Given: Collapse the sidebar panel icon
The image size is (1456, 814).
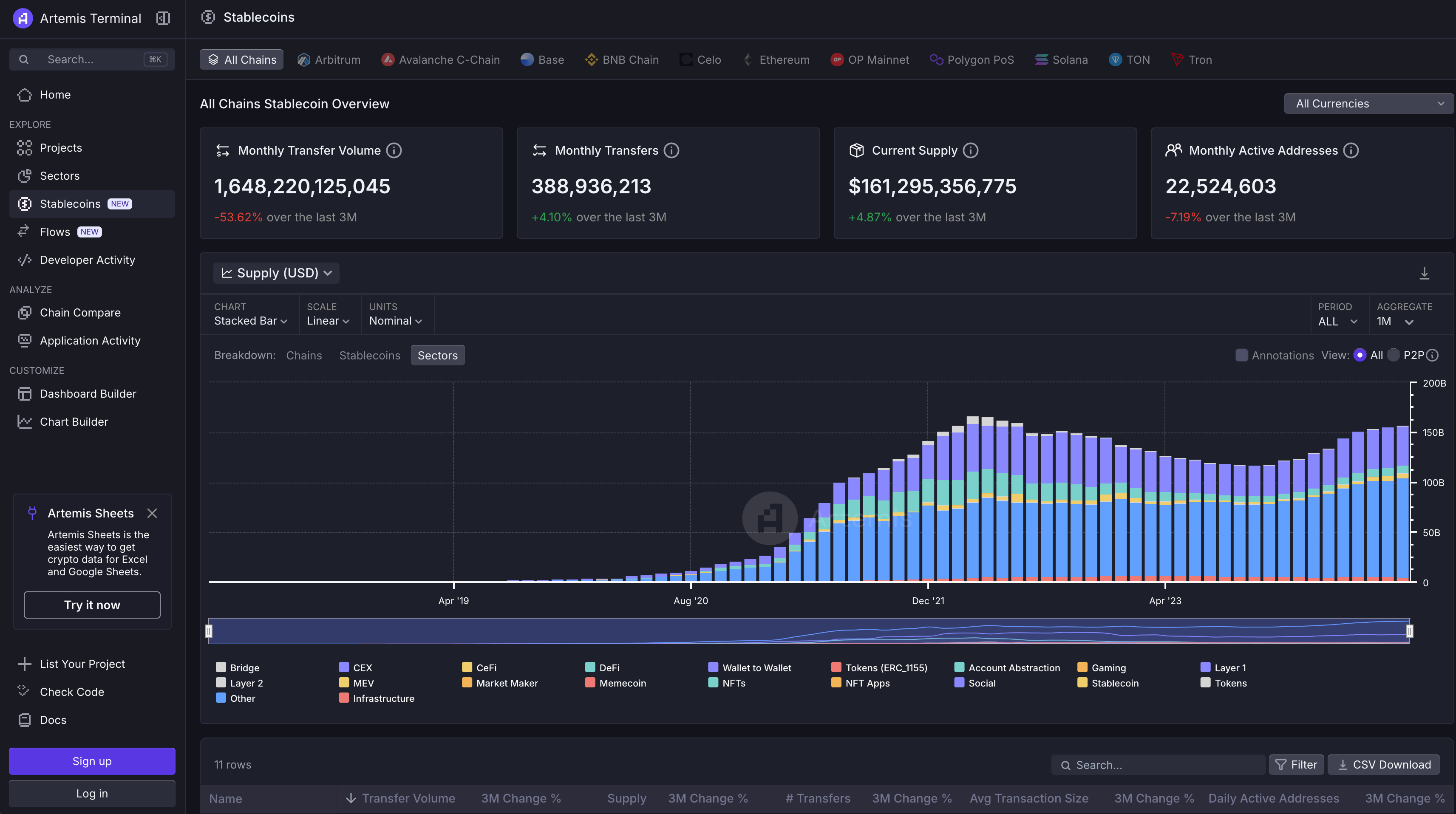Looking at the screenshot, I should pos(163,18).
